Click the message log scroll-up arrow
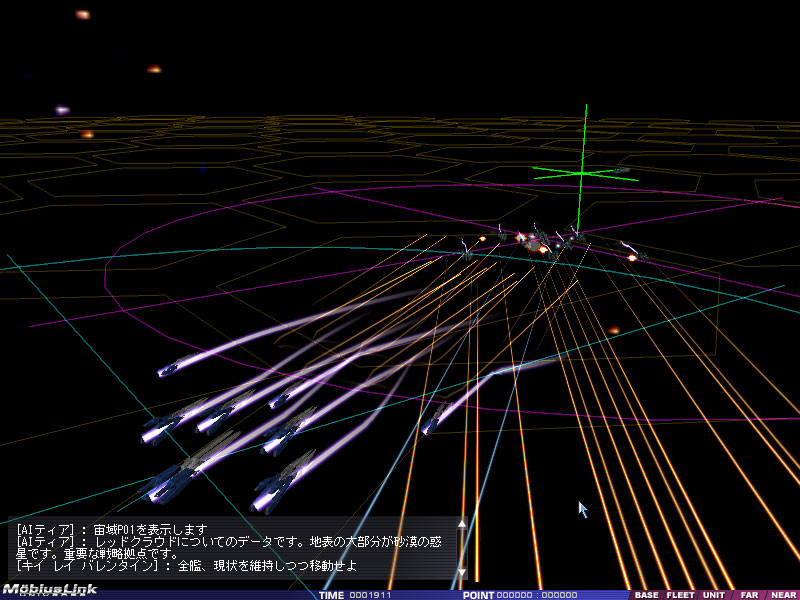 point(462,523)
